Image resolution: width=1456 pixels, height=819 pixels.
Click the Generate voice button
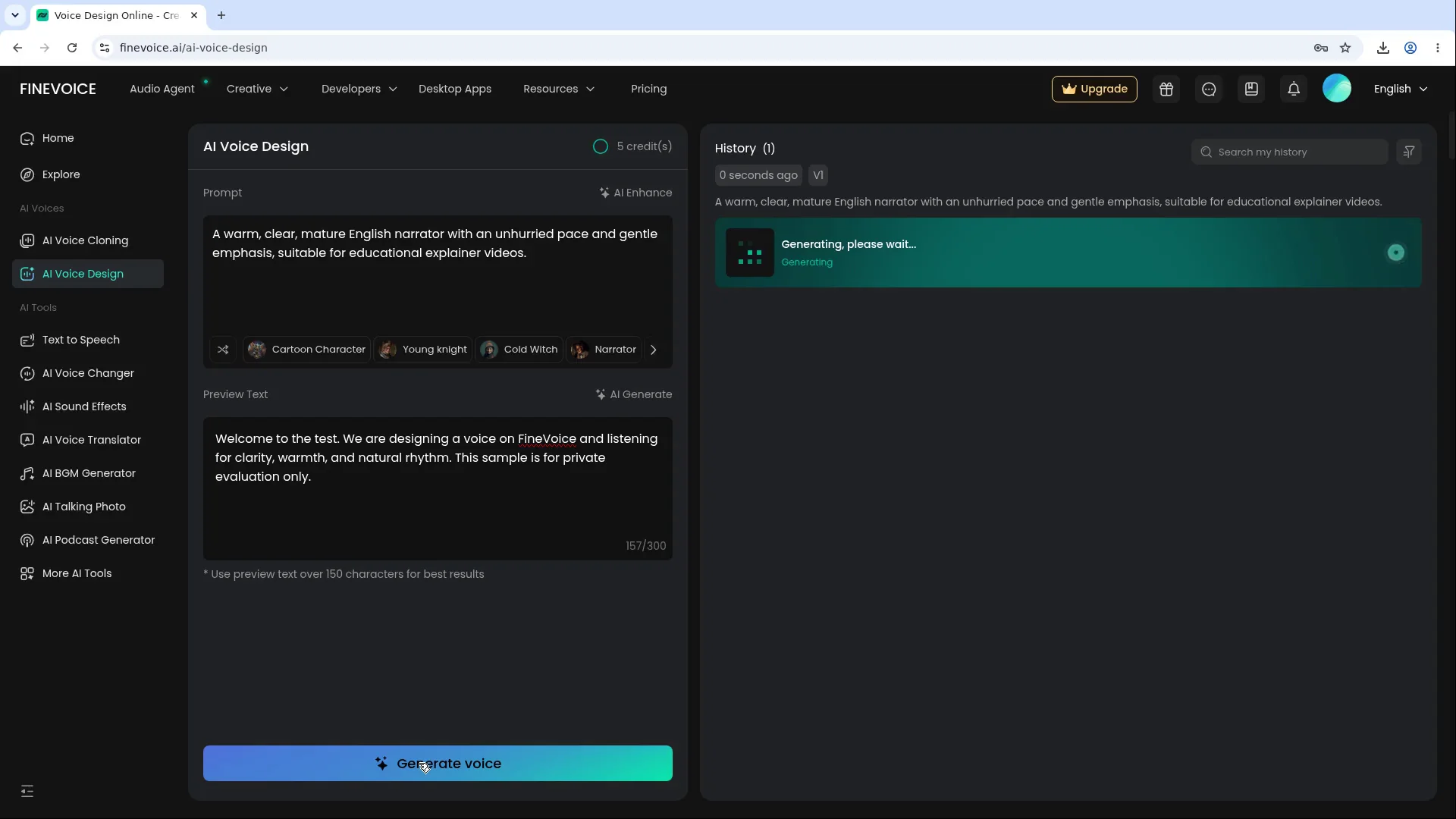click(x=438, y=764)
